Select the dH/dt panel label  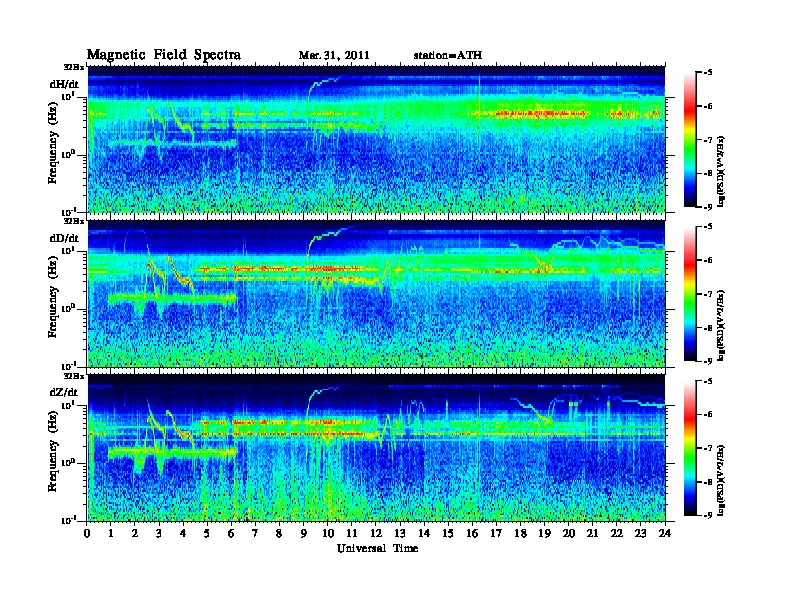click(x=64, y=84)
